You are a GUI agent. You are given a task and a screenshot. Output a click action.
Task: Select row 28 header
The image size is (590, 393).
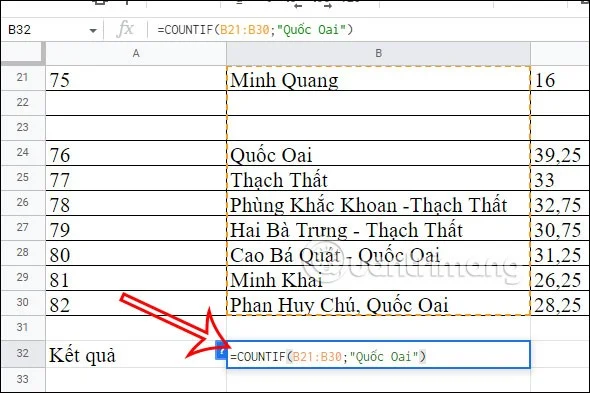[x=23, y=252]
